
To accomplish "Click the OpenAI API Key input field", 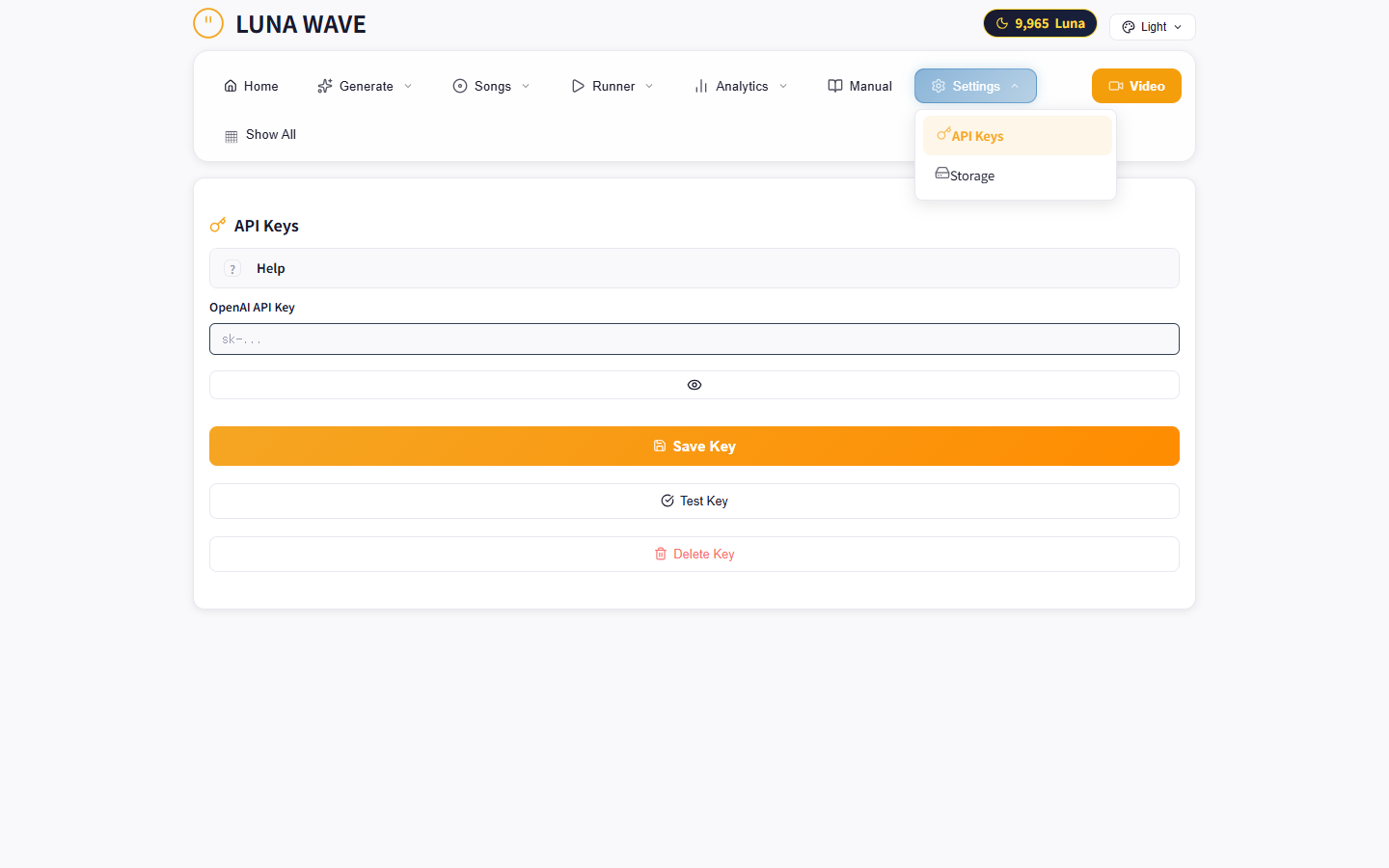I will click(694, 339).
